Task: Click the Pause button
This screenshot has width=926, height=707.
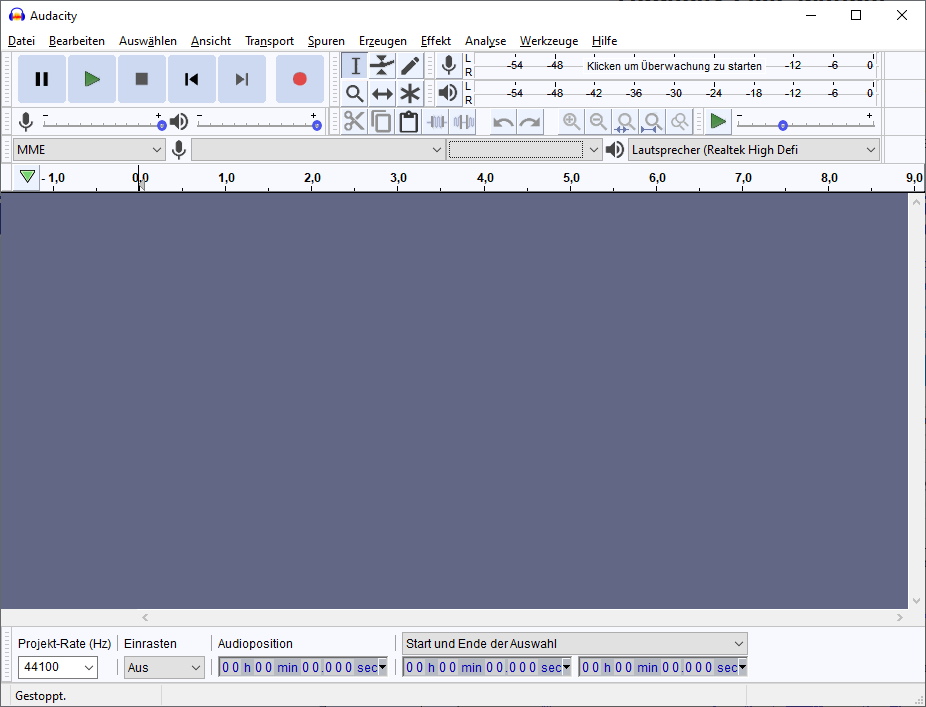Action: click(x=41, y=79)
